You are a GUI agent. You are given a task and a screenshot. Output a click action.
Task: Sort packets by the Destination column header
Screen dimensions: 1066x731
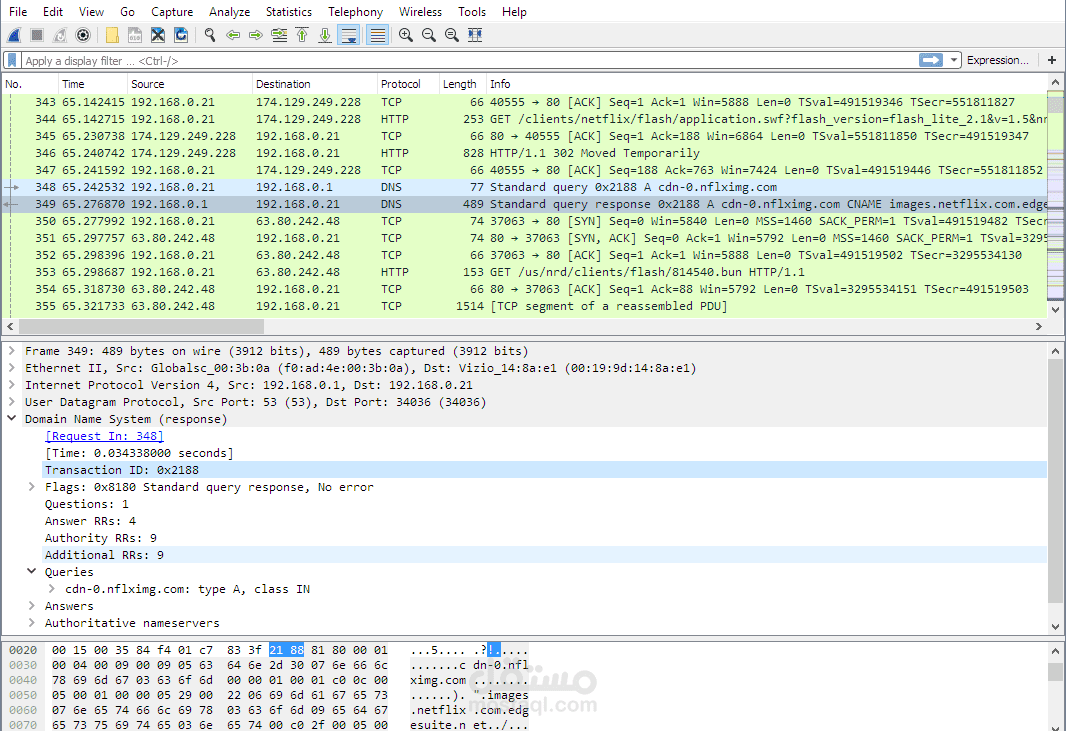(x=315, y=84)
